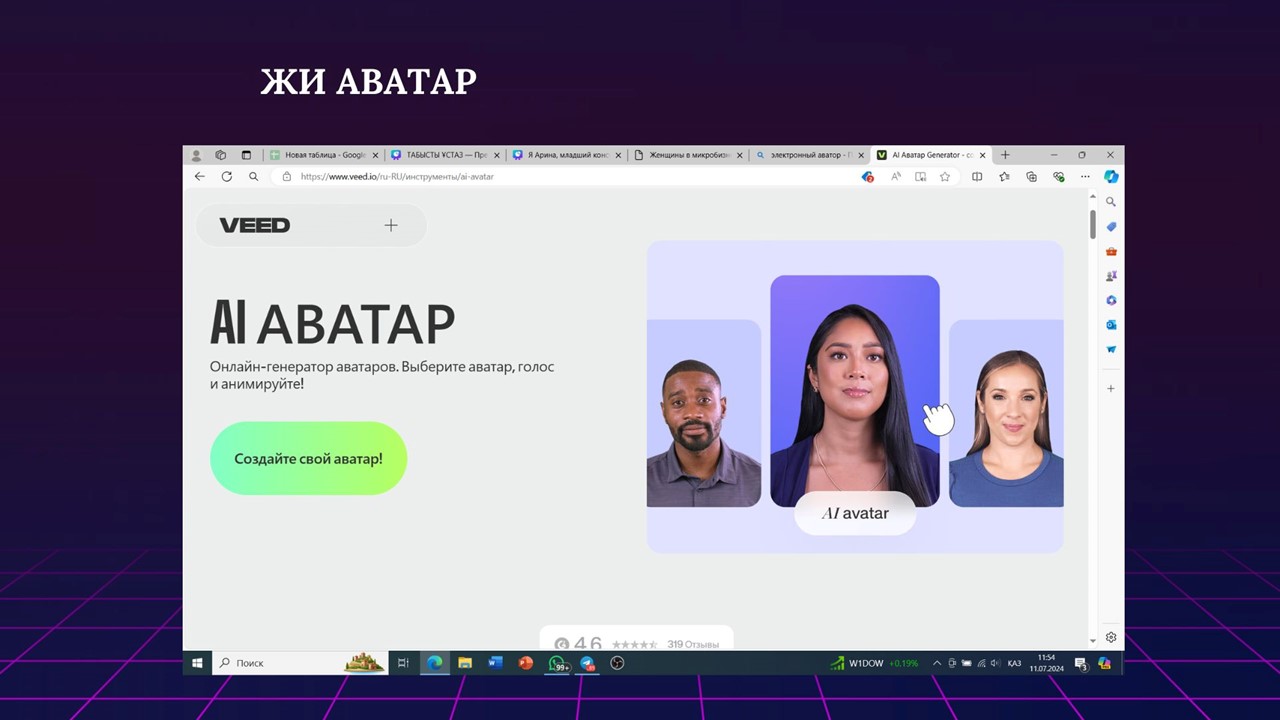The height and width of the screenshot is (720, 1280).
Task: Open Edge on taskbar
Action: (x=434, y=663)
